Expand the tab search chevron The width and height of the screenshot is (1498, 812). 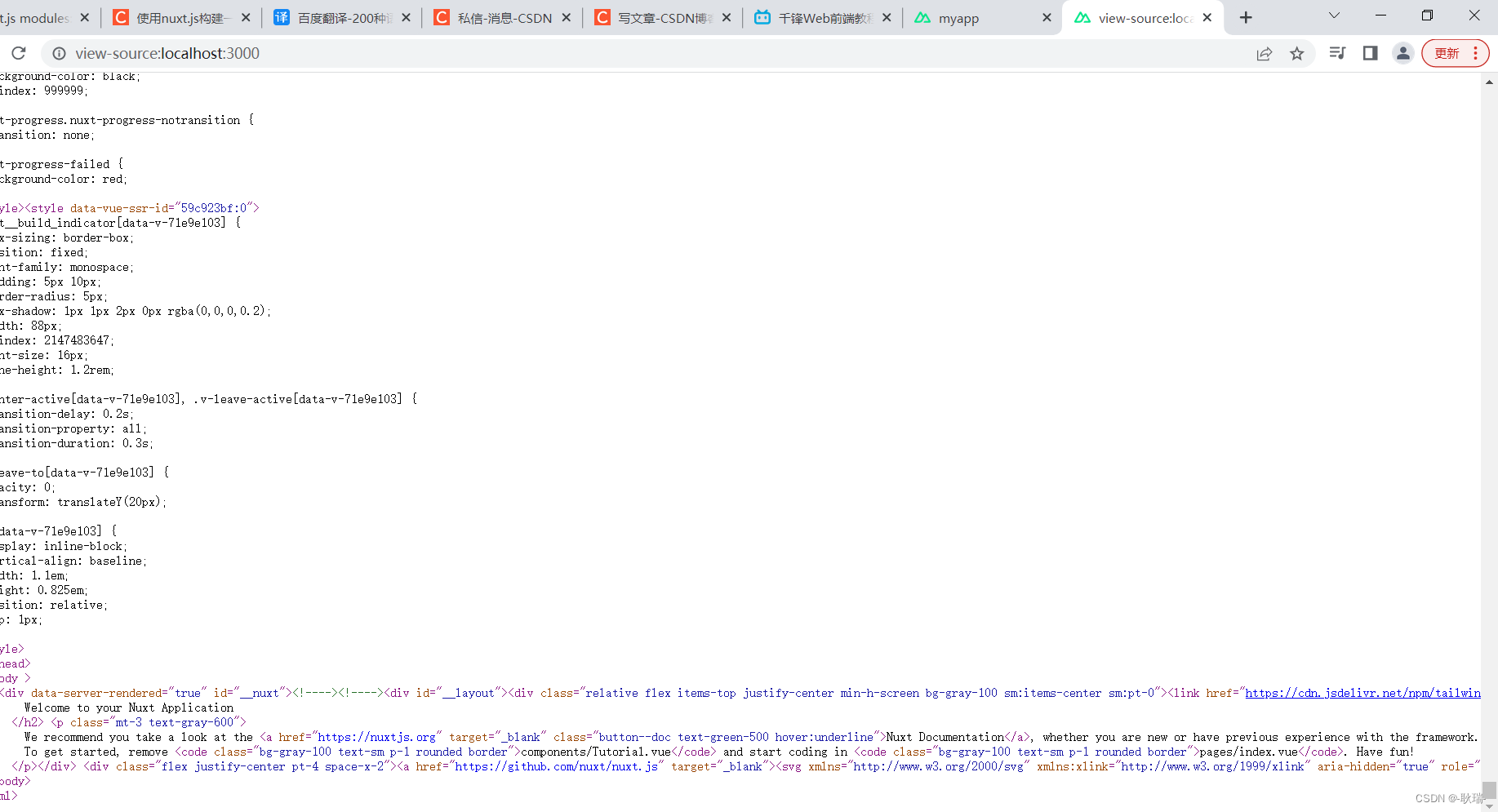tap(1334, 16)
